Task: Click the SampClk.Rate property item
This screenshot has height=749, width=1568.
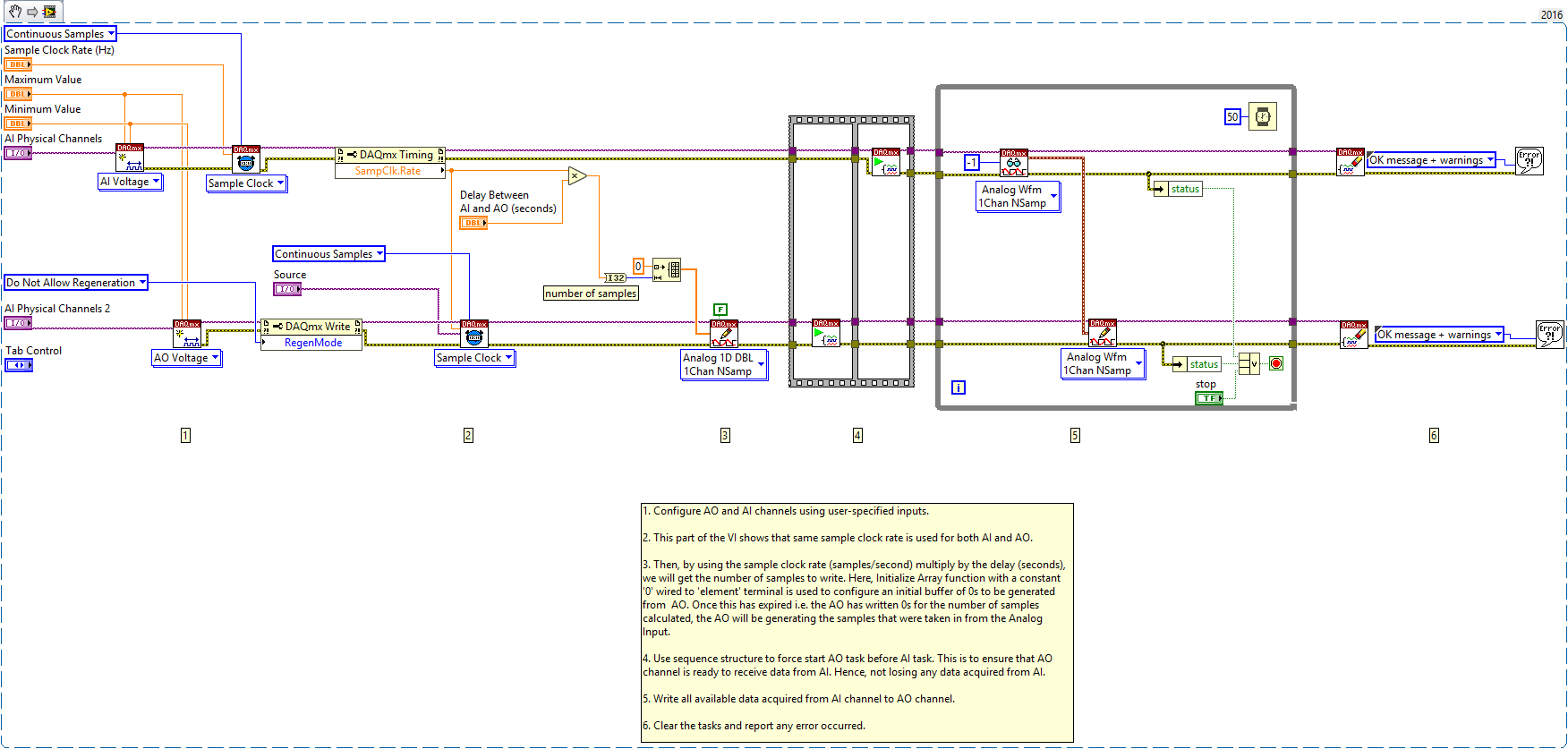Action: (388, 171)
